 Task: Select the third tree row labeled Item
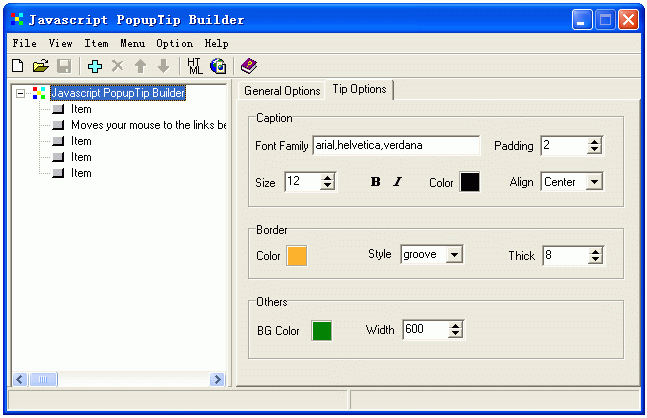81,141
